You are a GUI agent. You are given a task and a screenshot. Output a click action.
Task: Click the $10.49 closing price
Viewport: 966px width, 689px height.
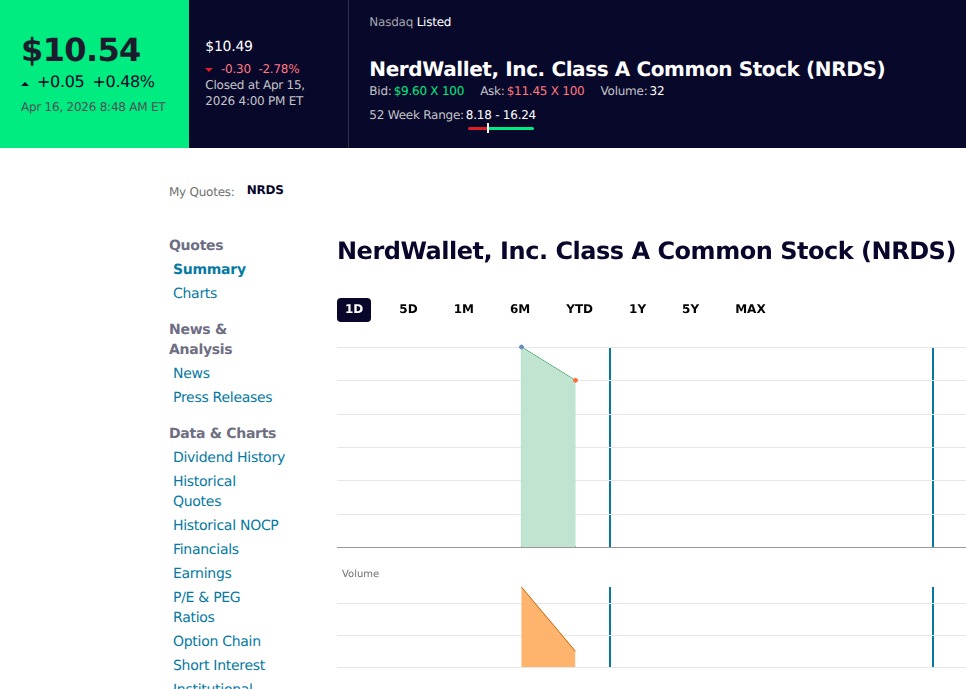(x=229, y=46)
